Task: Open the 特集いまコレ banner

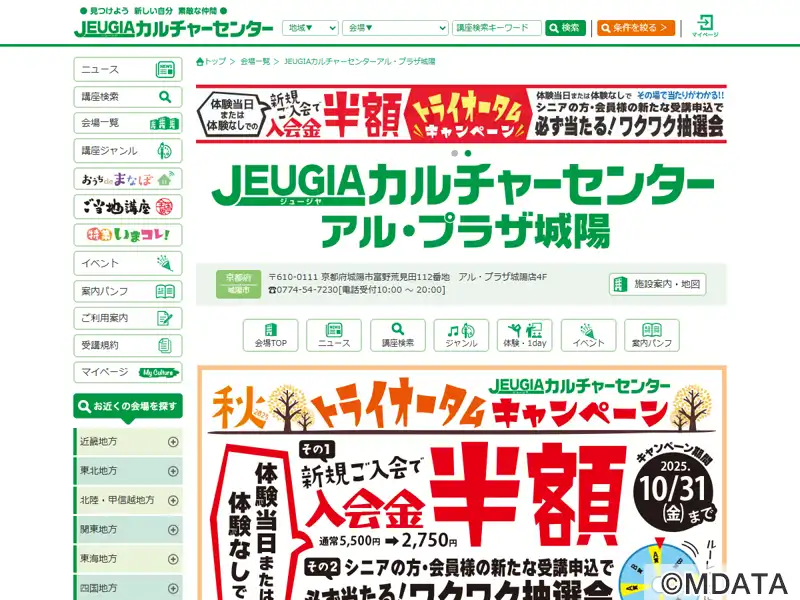Action: (x=128, y=235)
